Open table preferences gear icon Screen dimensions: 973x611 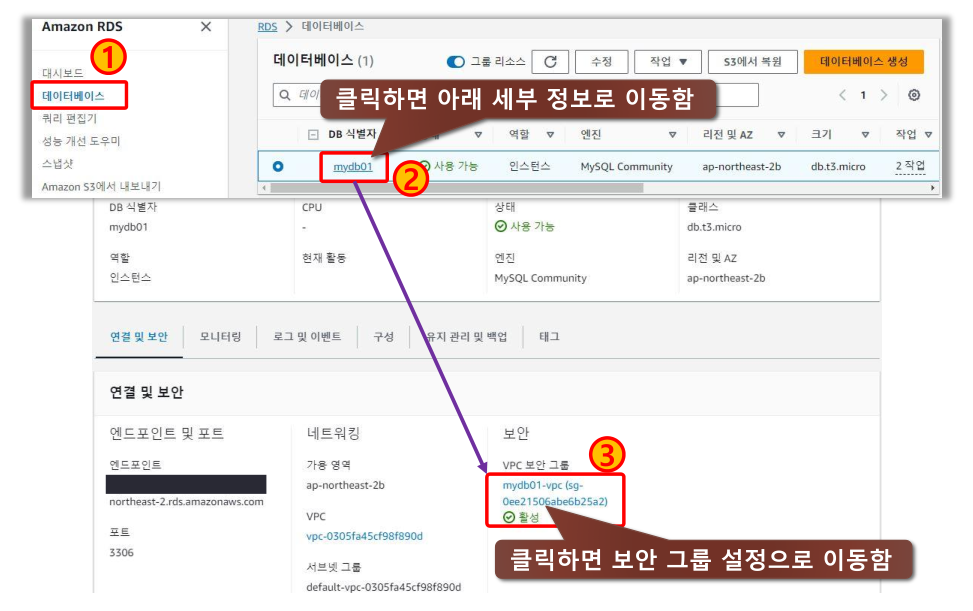coord(914,95)
